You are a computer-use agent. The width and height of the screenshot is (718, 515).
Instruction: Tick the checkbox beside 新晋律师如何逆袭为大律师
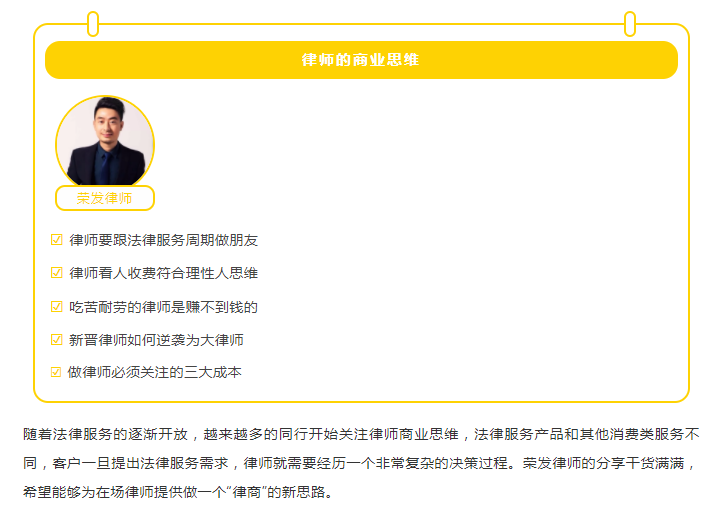pyautogui.click(x=56, y=340)
